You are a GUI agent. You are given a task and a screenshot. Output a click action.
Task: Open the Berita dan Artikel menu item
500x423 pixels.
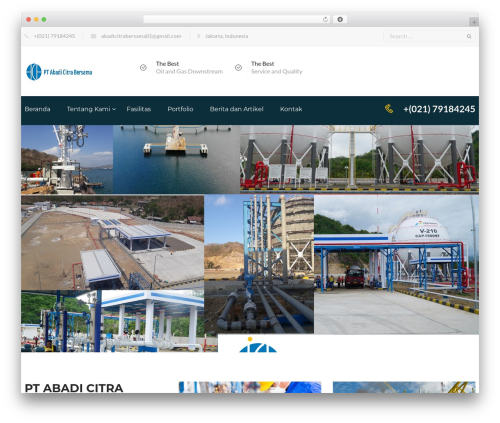[236, 109]
